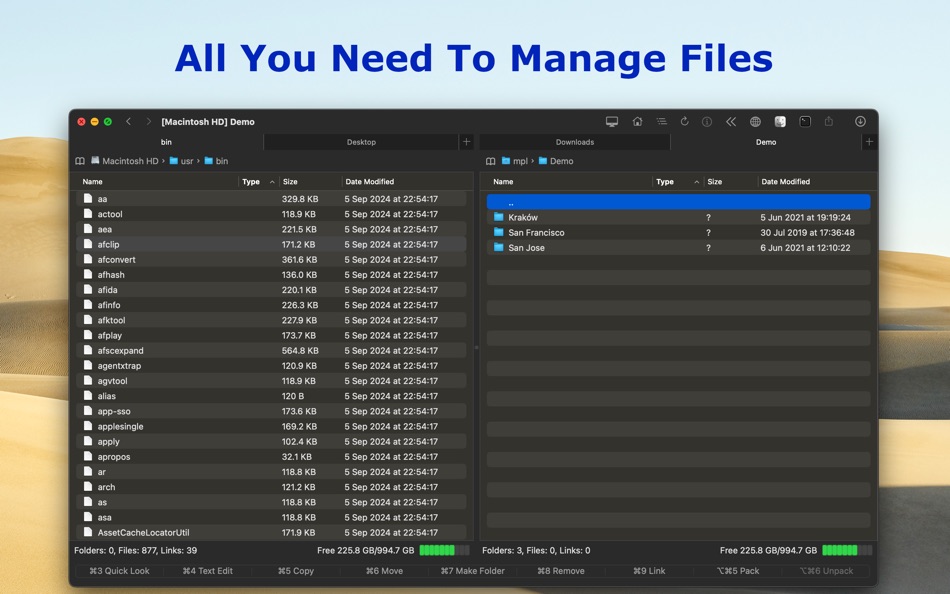Open bookmarks icon beside Macintosh HD path
Screen dimensions: 950x594
80,161
